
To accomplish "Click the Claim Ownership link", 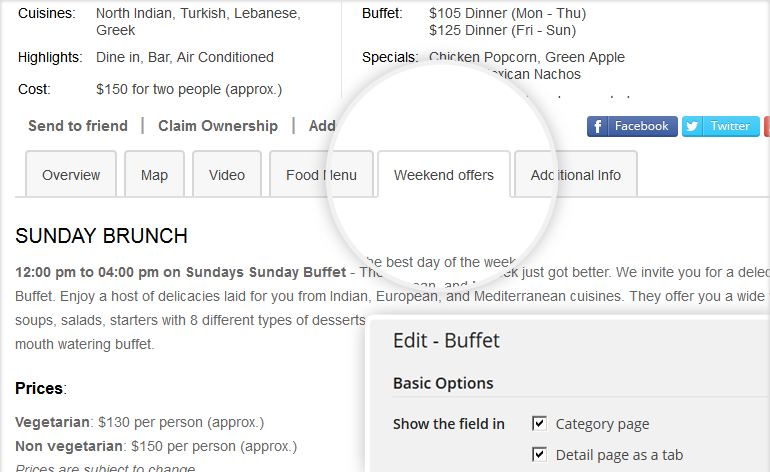I will (x=218, y=126).
